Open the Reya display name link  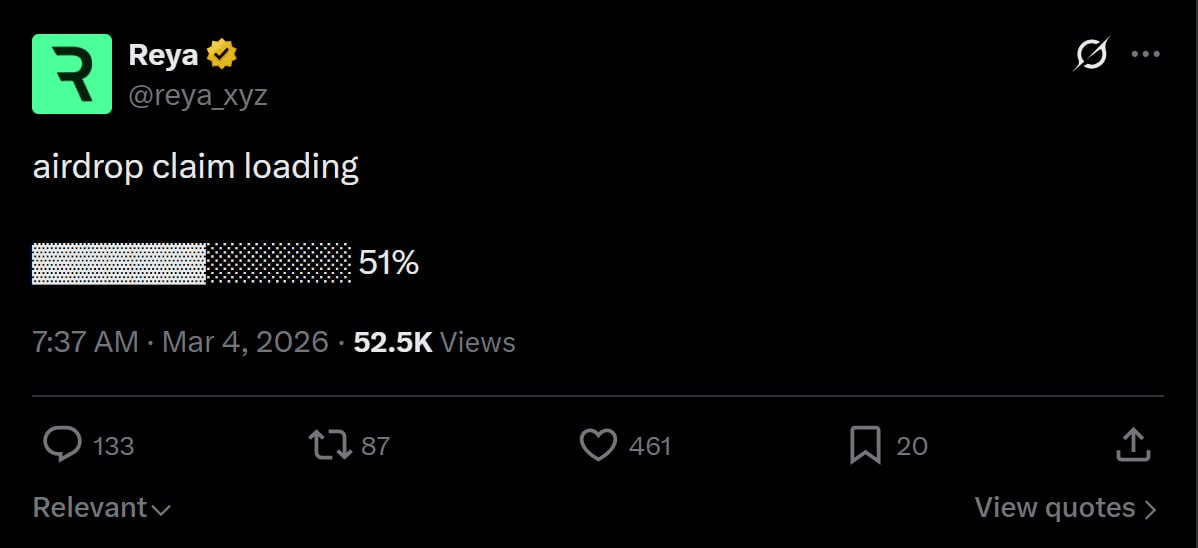(164, 56)
